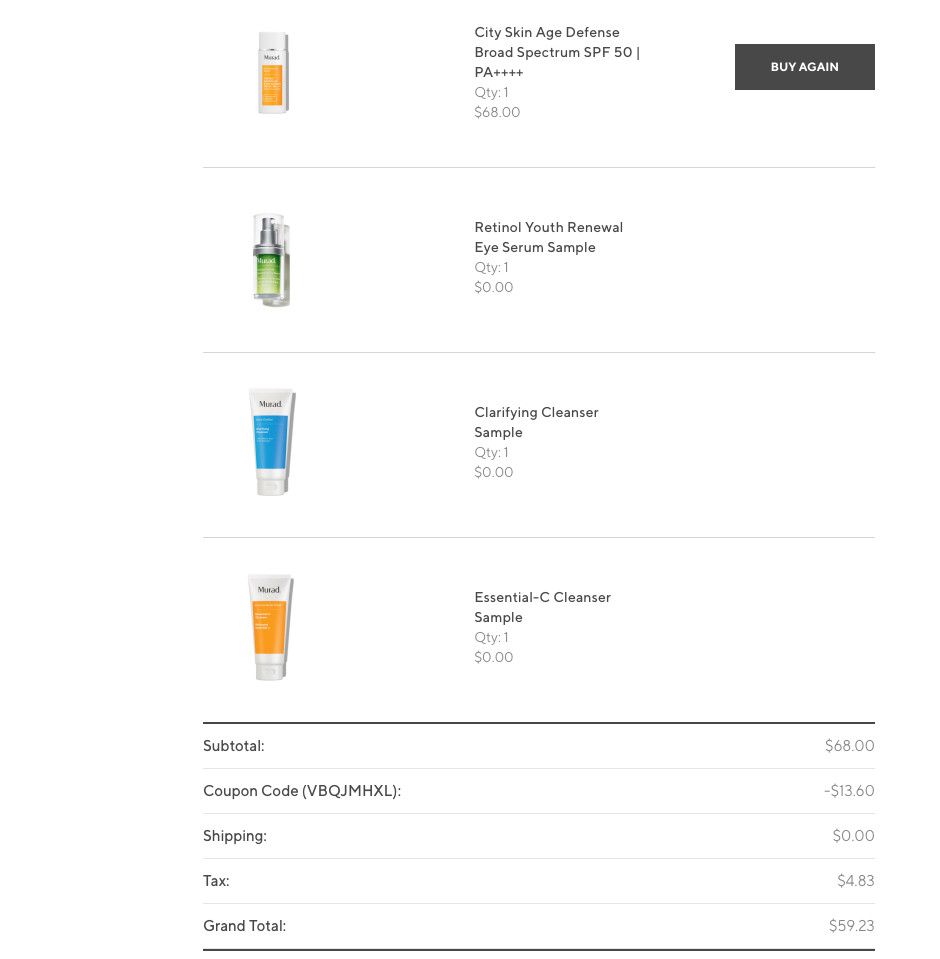The height and width of the screenshot is (959, 940).
Task: Click the Qty: 1 text for Clarifying Cleanser
Action: 491,452
